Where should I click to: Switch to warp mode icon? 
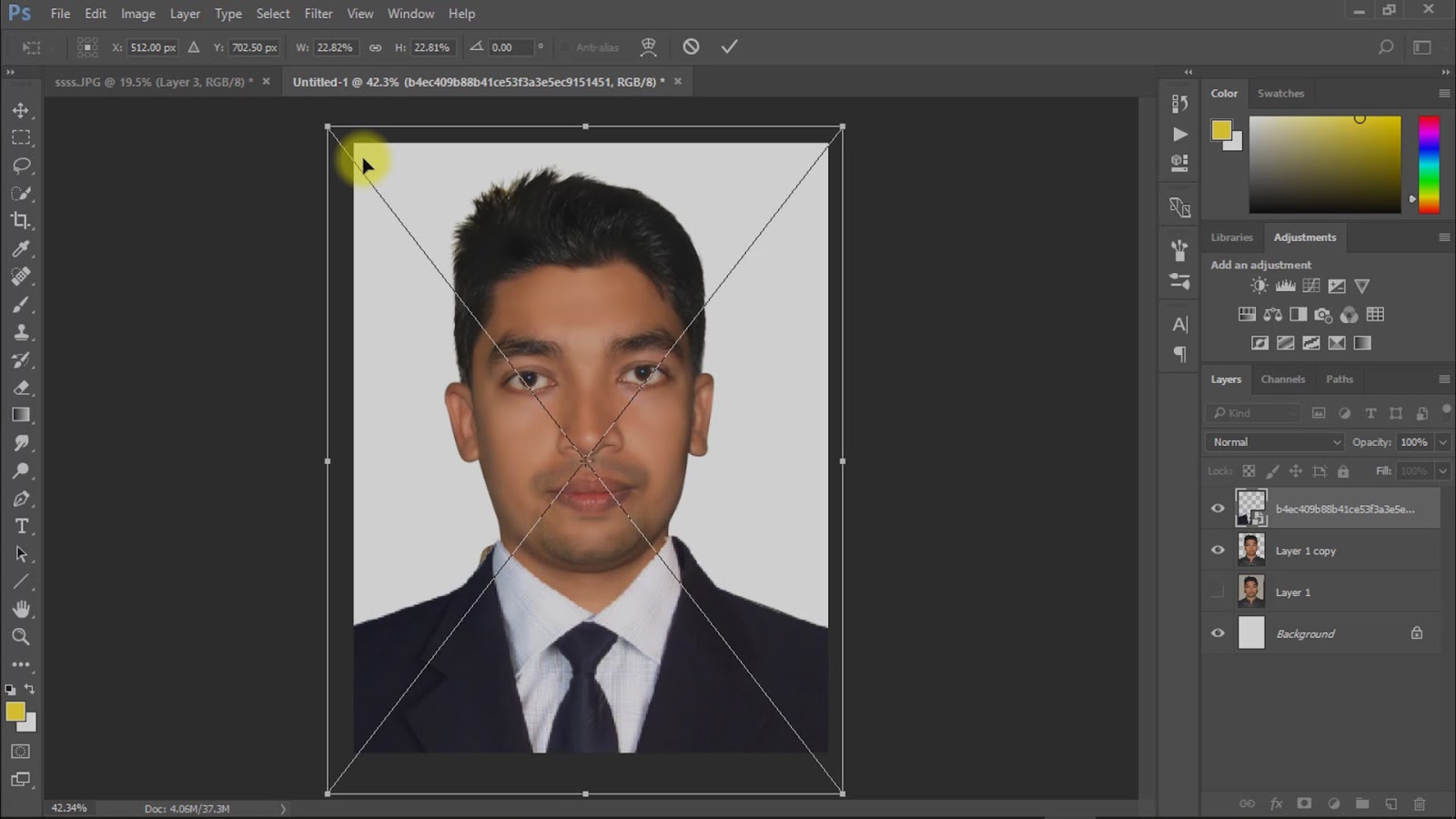(648, 47)
